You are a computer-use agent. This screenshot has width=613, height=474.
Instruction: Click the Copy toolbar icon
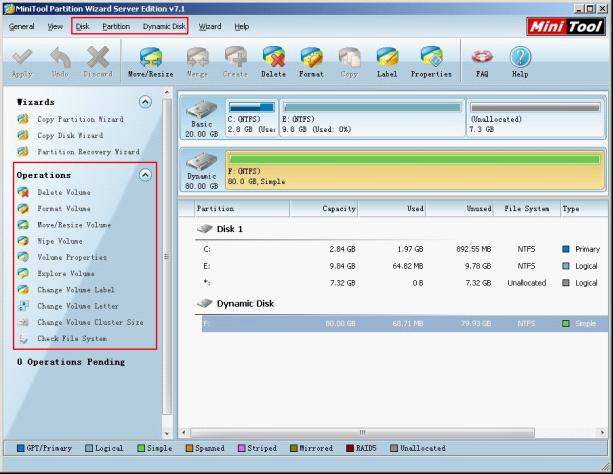349,63
